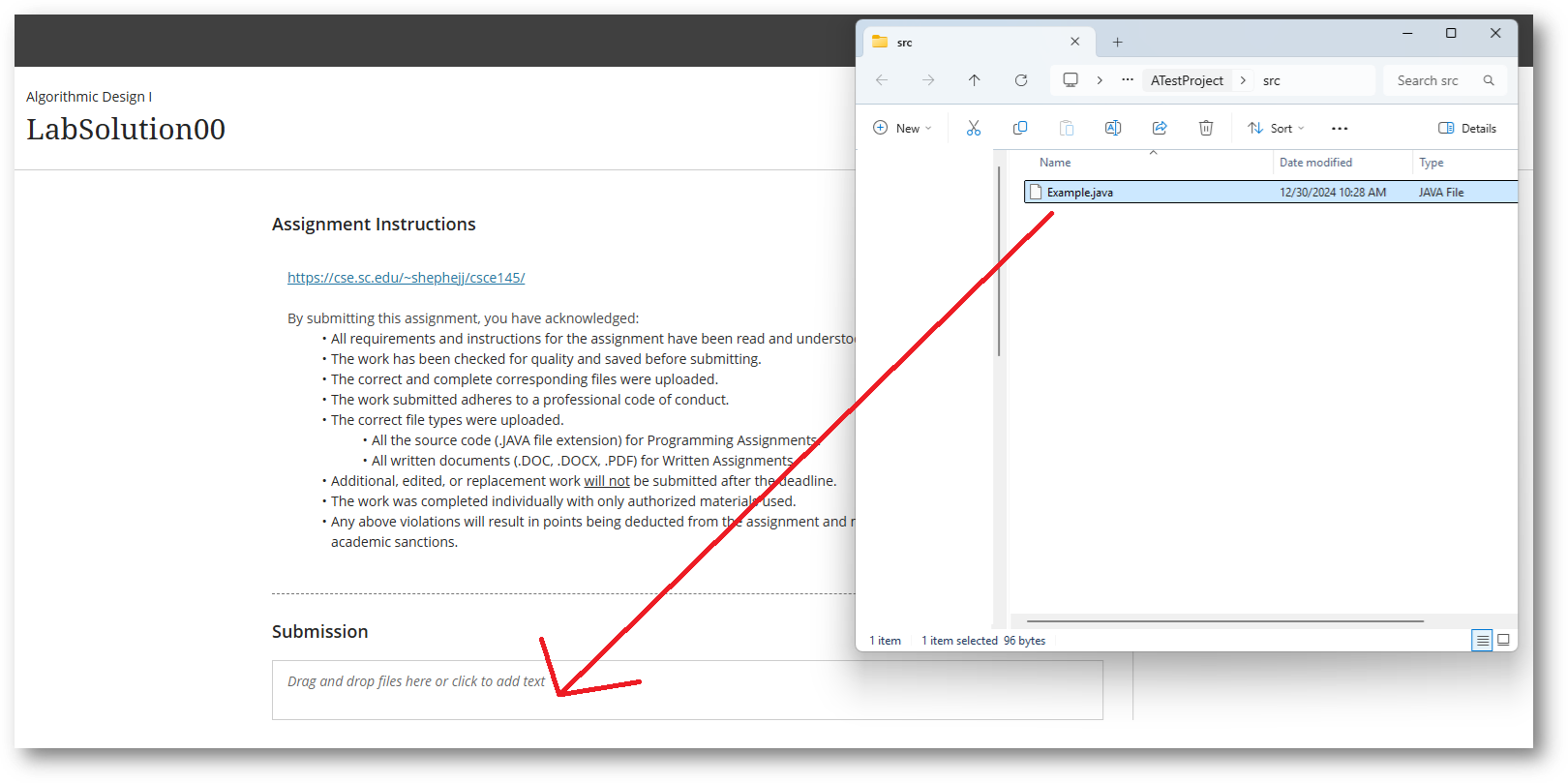Click the Delete trash icon
This screenshot has width=1568, height=783.
[1206, 128]
